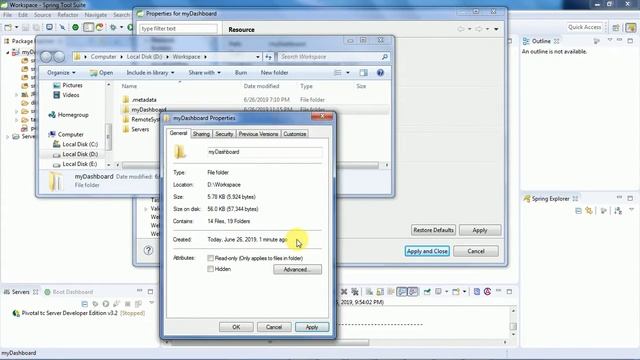Sort by Date modified column
The height and width of the screenshot is (360, 640).
(261, 86)
